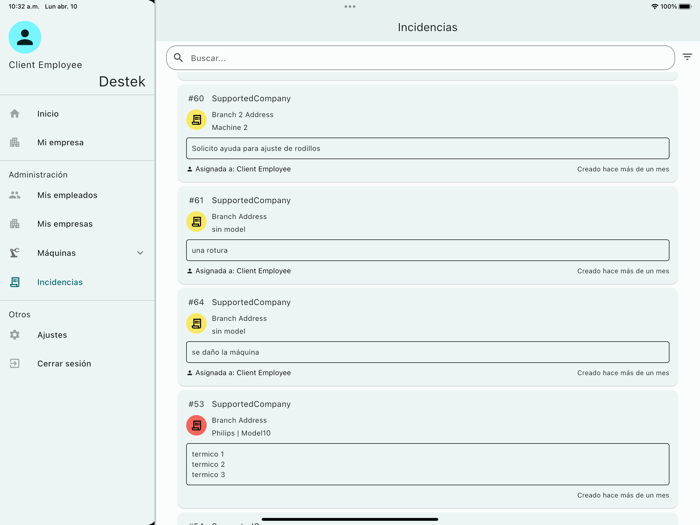
Task: Click the yellow status icon of incident #60
Action: 196,120
